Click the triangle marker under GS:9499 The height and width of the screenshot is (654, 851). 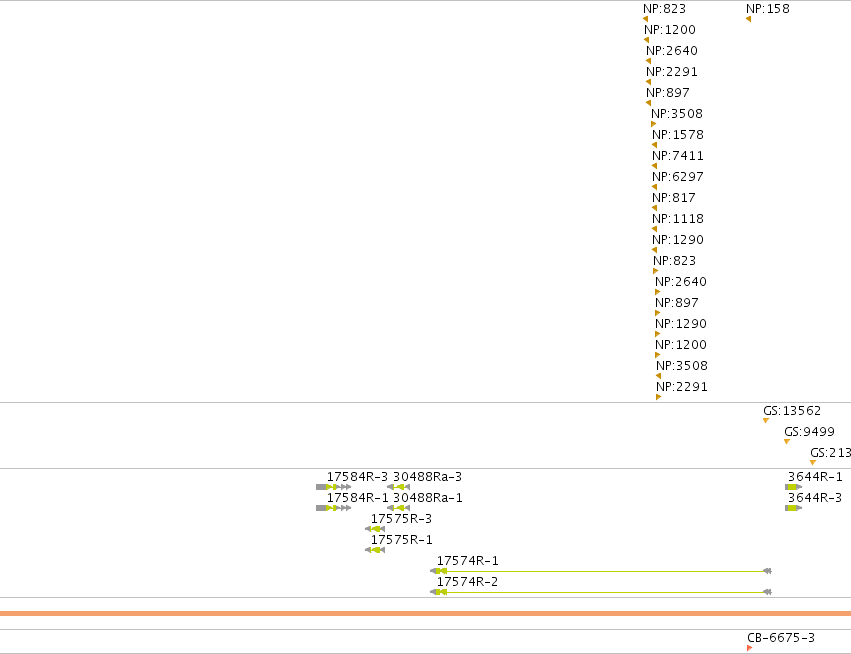[787, 442]
